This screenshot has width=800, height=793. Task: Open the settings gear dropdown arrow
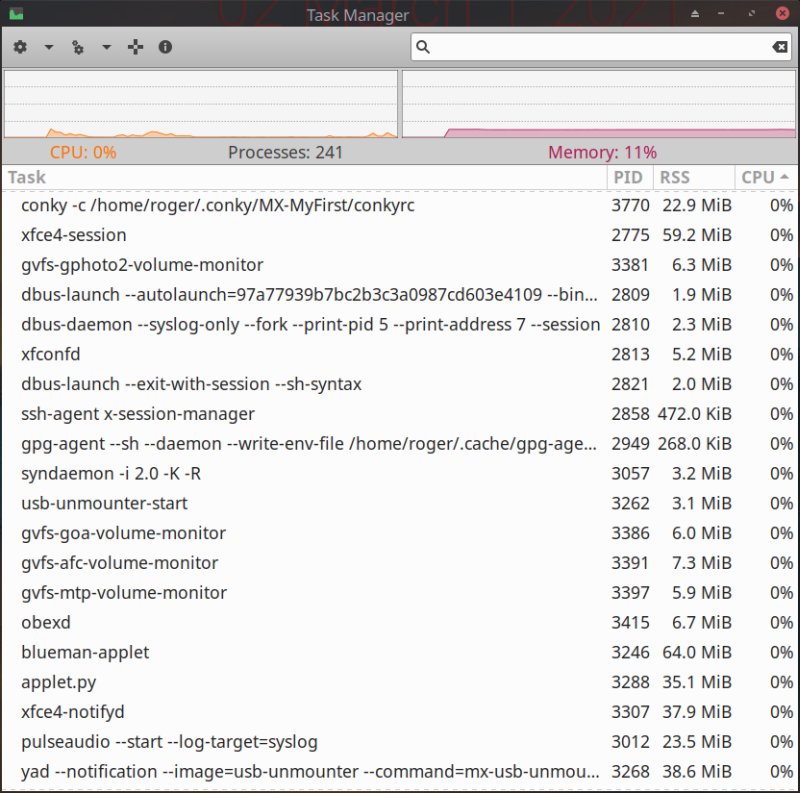[48, 47]
